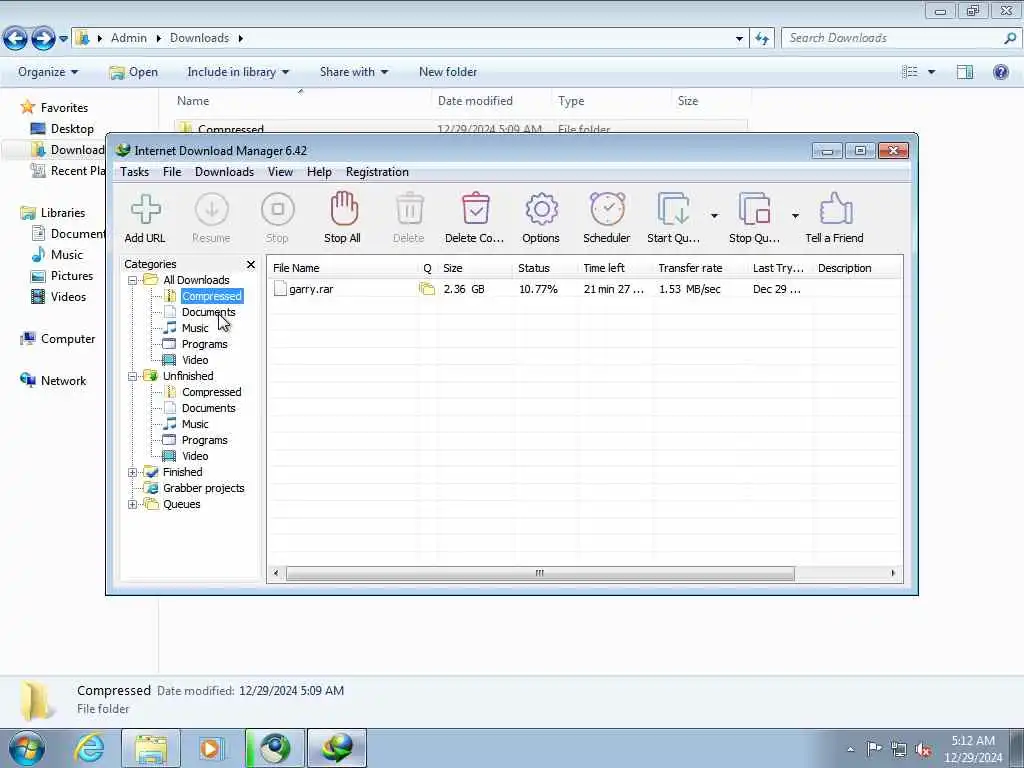
Task: Toggle the Explorer preview pane icon
Action: [x=965, y=72]
